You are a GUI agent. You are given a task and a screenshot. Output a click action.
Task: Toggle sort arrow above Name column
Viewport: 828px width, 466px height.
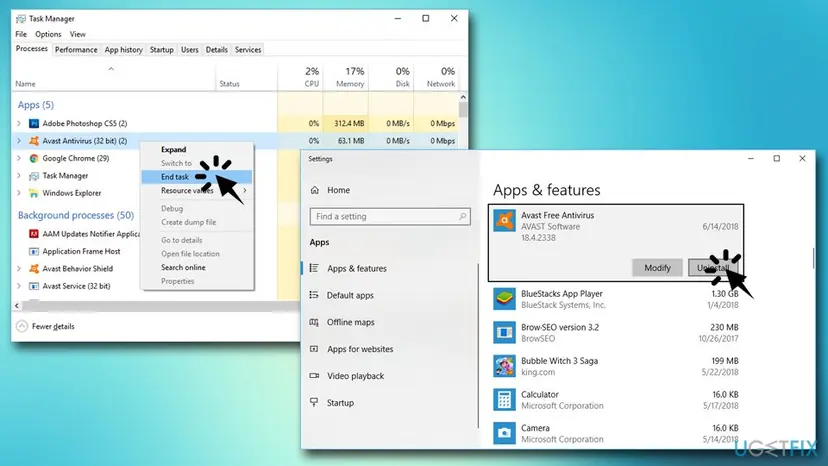click(111, 69)
